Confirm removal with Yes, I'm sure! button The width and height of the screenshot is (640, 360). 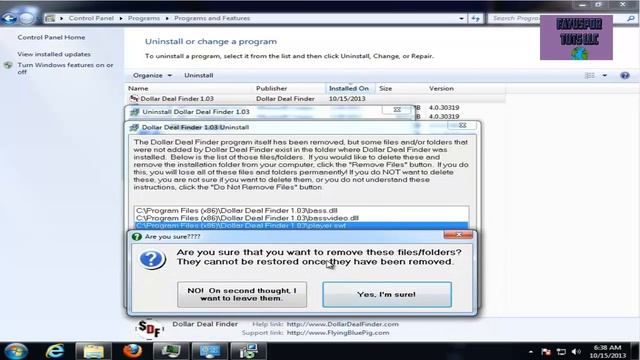tap(387, 294)
